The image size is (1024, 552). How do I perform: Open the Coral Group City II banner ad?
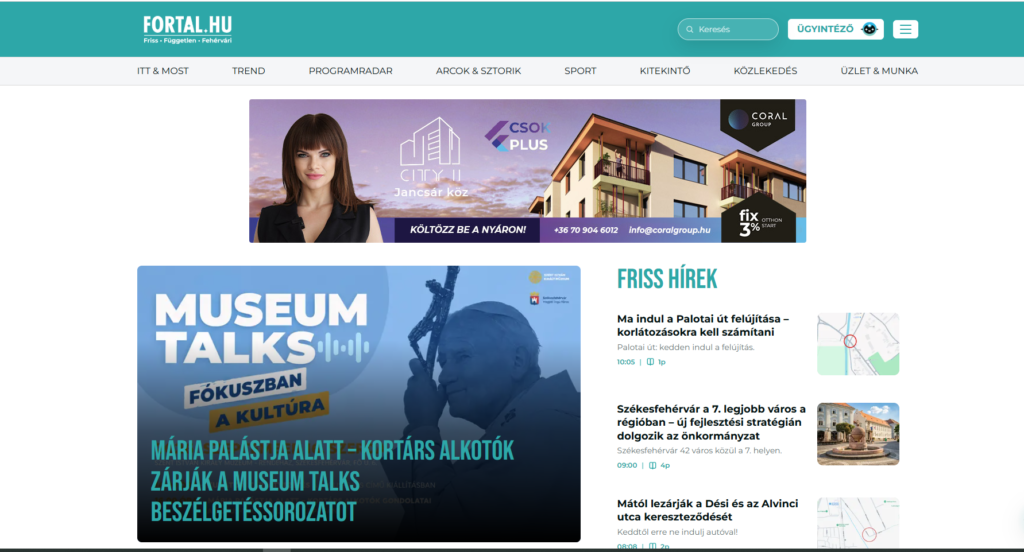pyautogui.click(x=528, y=170)
